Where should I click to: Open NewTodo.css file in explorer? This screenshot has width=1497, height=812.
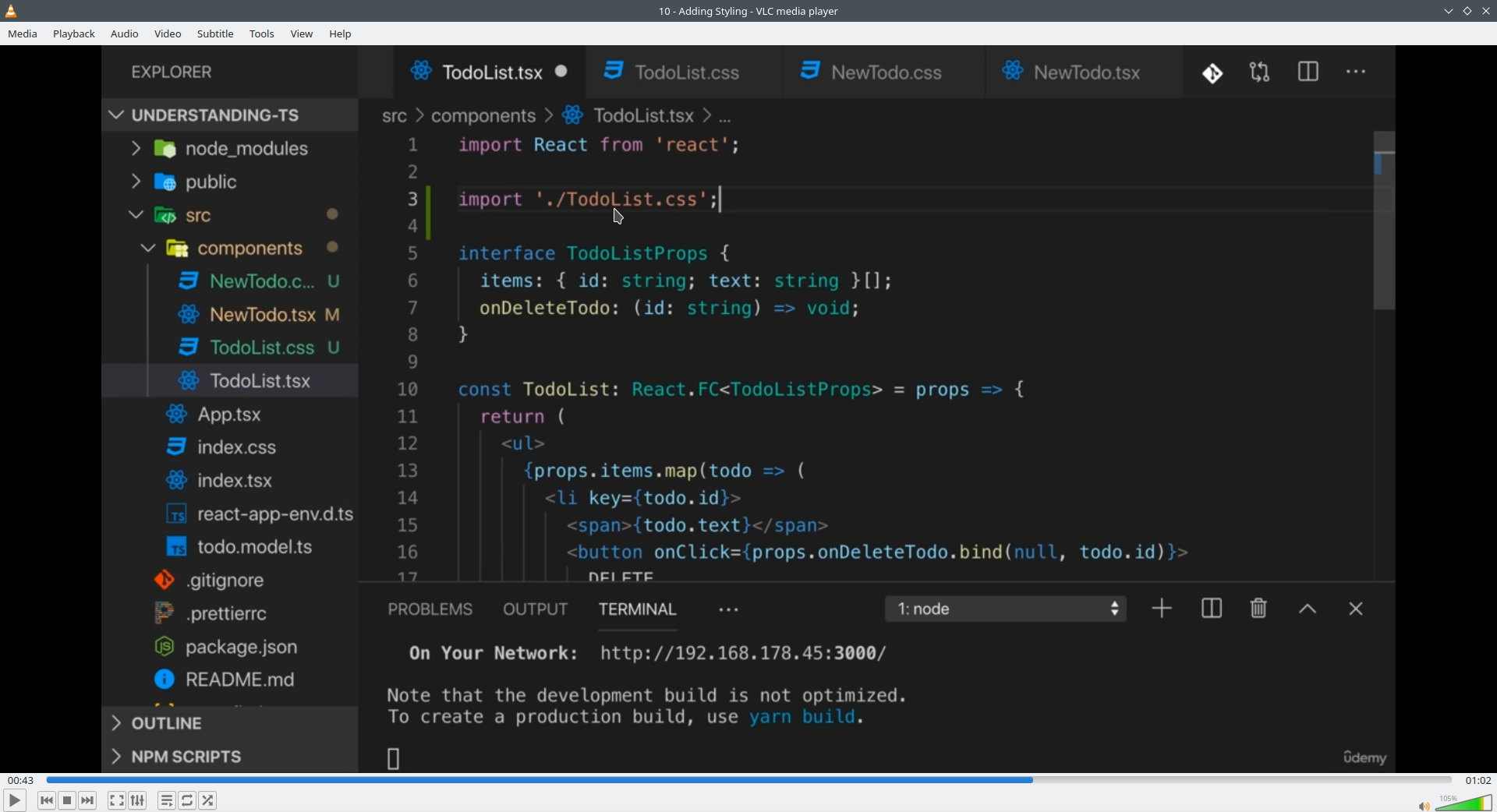(230, 281)
